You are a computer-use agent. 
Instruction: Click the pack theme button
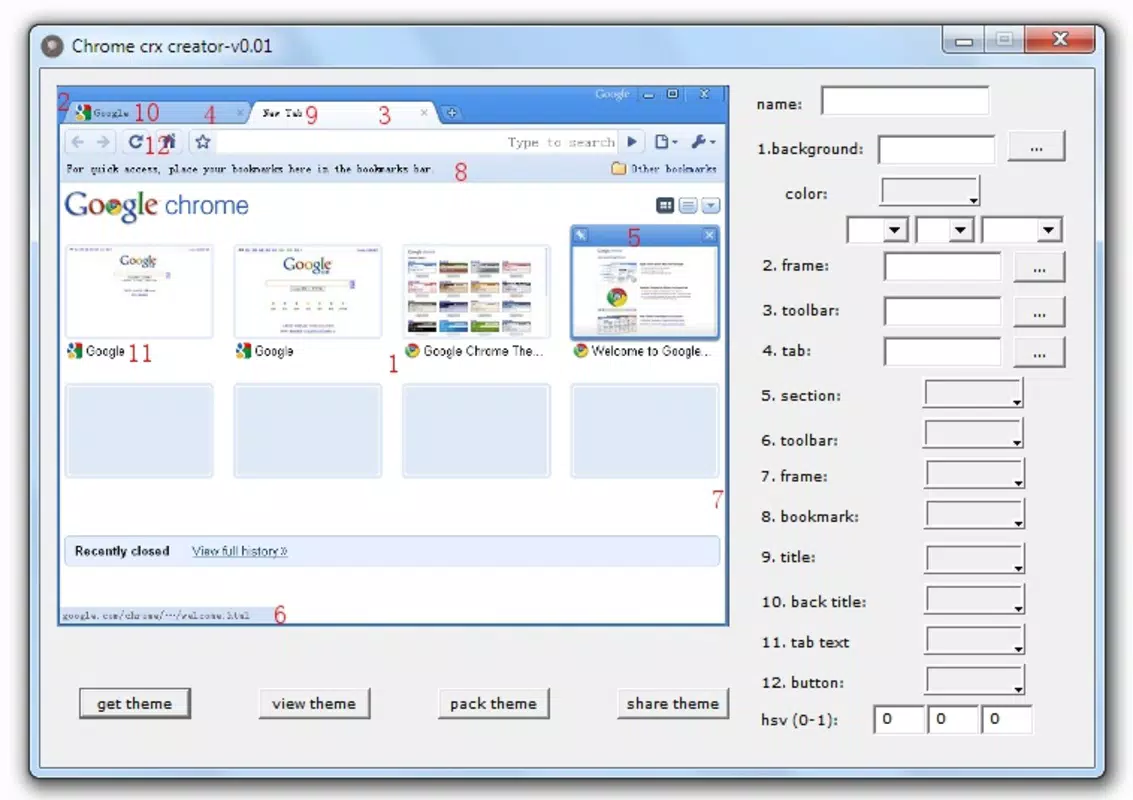[x=493, y=703]
